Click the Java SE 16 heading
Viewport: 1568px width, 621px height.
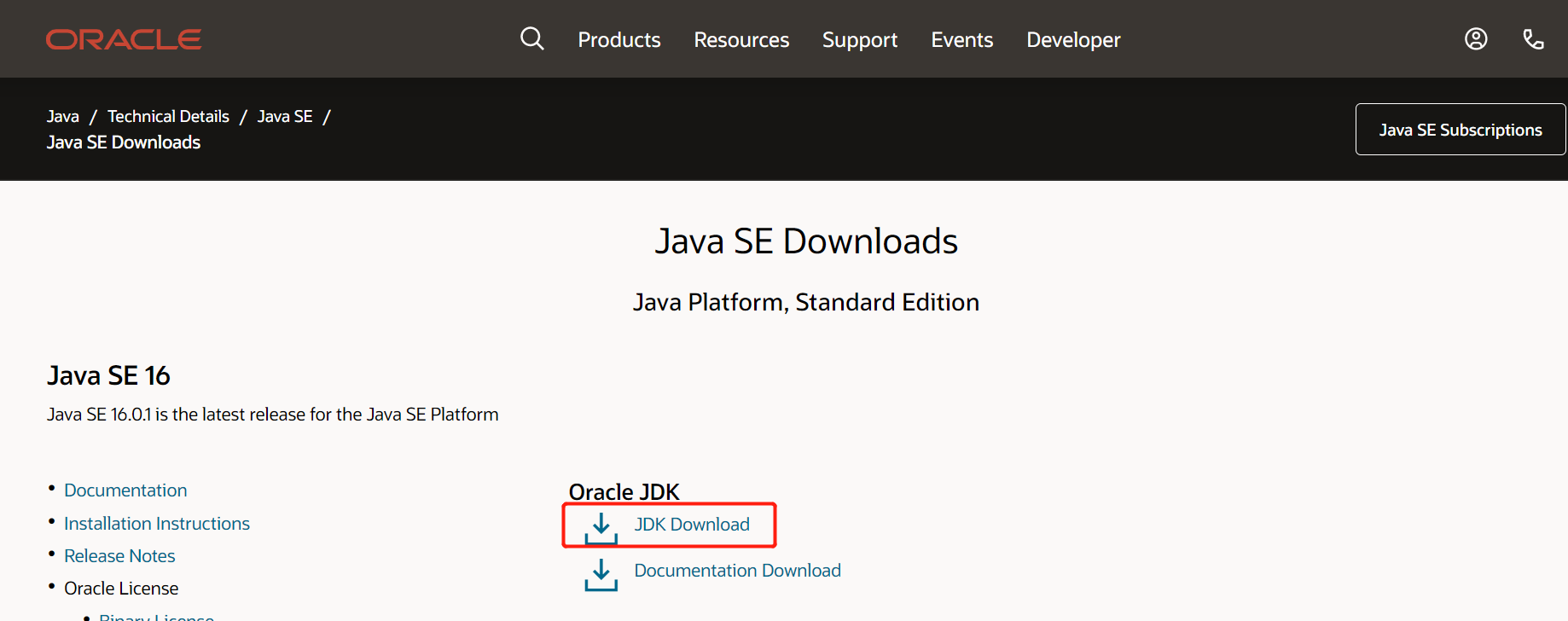tap(108, 375)
